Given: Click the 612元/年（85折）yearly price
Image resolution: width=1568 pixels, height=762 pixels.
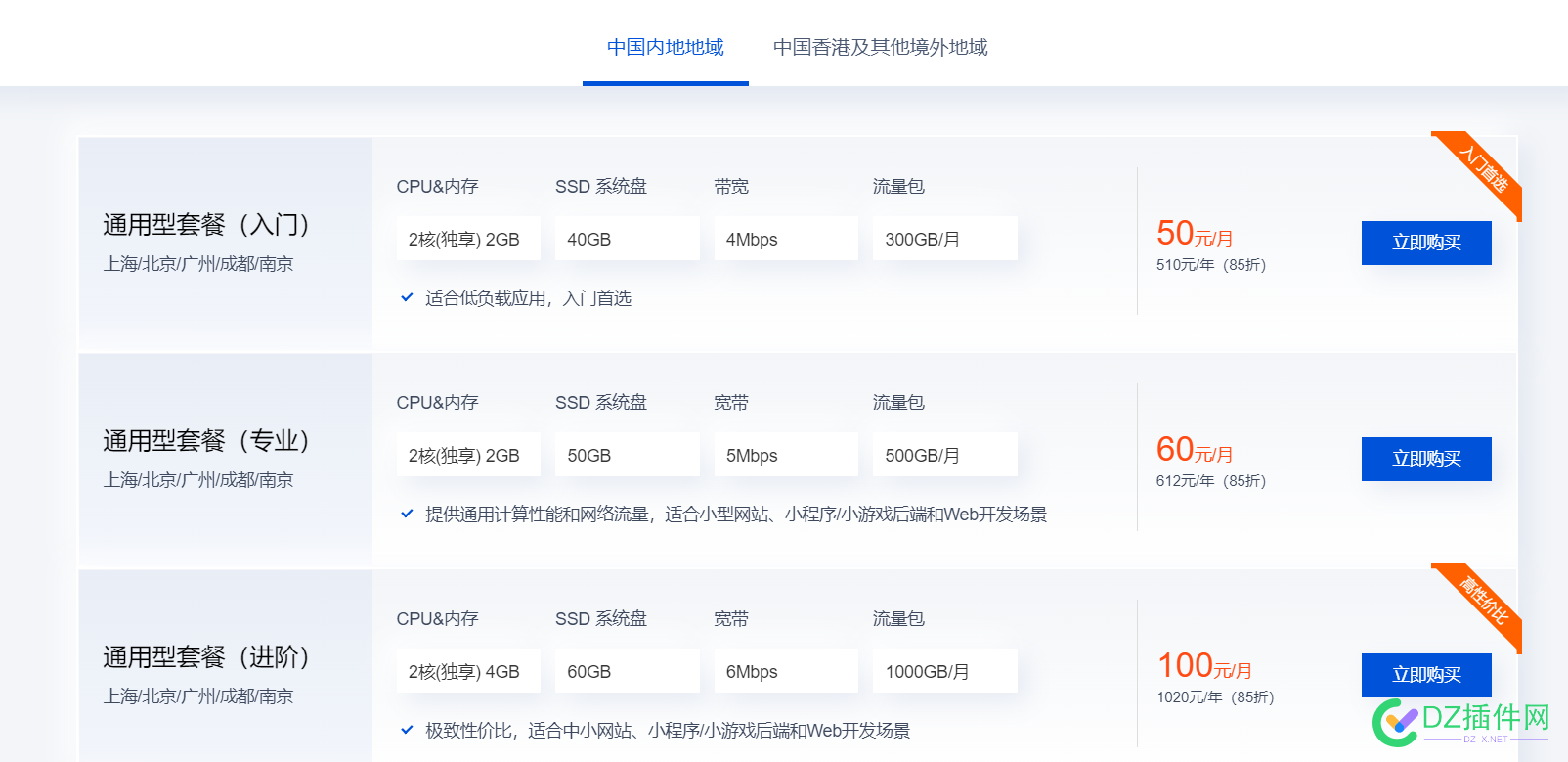Looking at the screenshot, I should [1211, 481].
